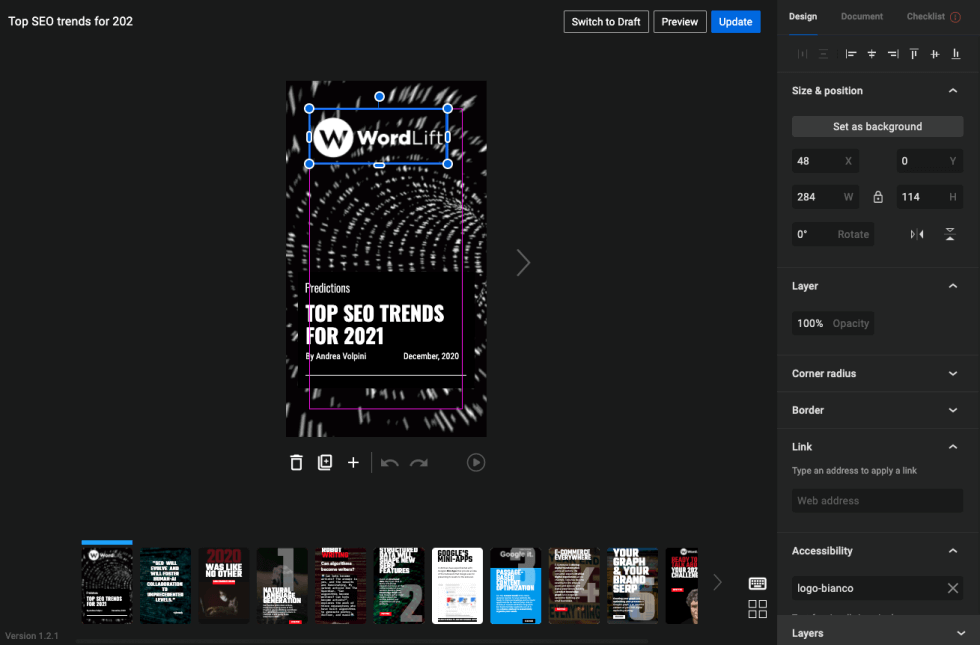Screen dimensions: 980x645
Task: Distribute selected elements vertically
Action: point(823,54)
